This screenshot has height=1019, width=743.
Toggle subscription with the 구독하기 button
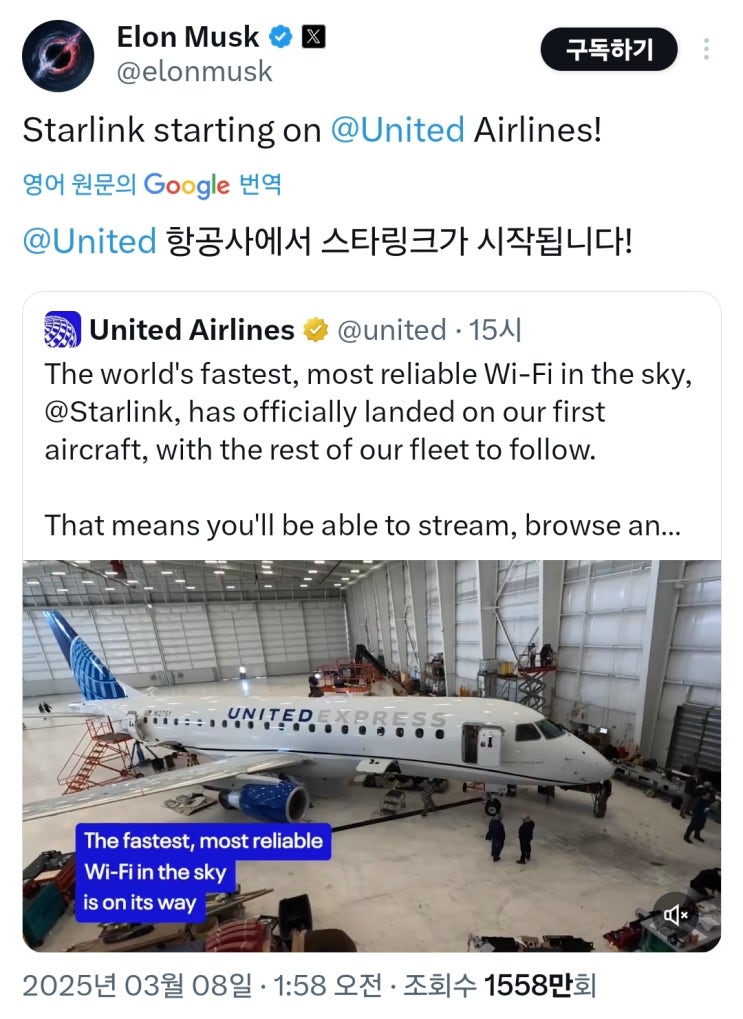610,49
